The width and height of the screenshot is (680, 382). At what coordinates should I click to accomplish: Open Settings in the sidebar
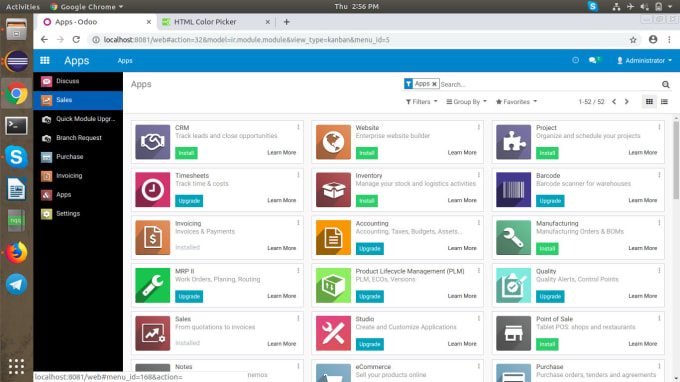[78, 214]
